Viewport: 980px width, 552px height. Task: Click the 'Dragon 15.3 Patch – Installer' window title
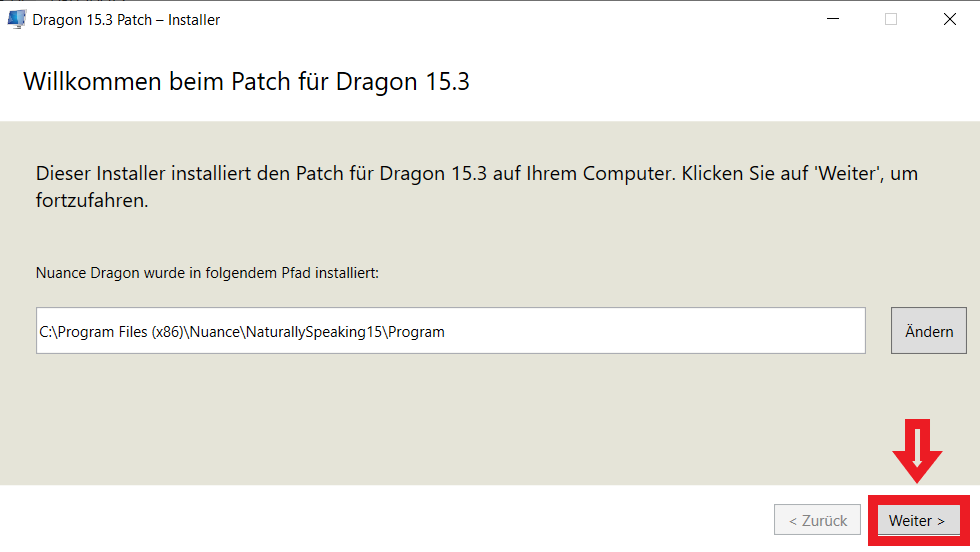[126, 20]
